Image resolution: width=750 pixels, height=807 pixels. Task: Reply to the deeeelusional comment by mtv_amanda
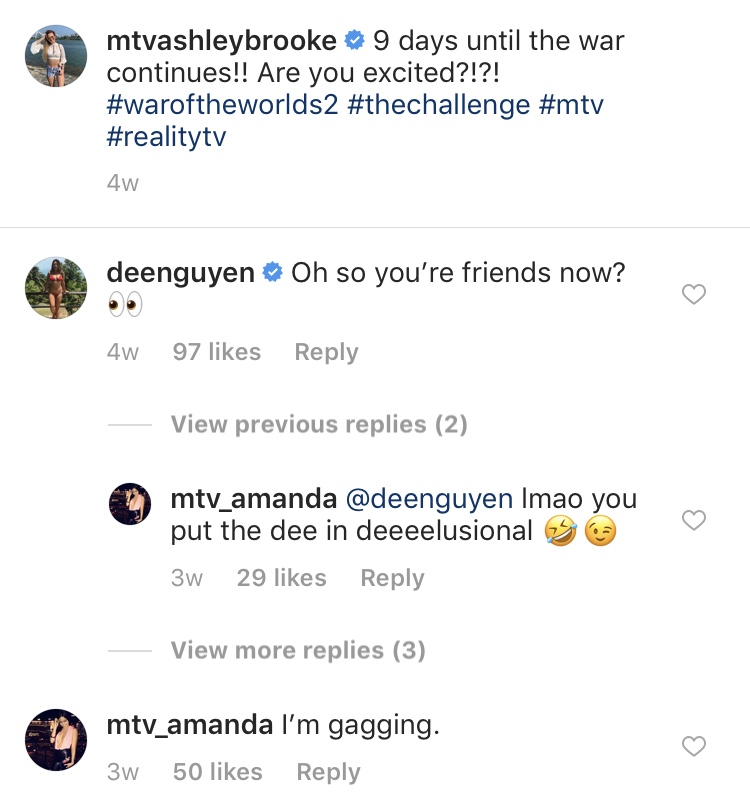click(x=392, y=578)
